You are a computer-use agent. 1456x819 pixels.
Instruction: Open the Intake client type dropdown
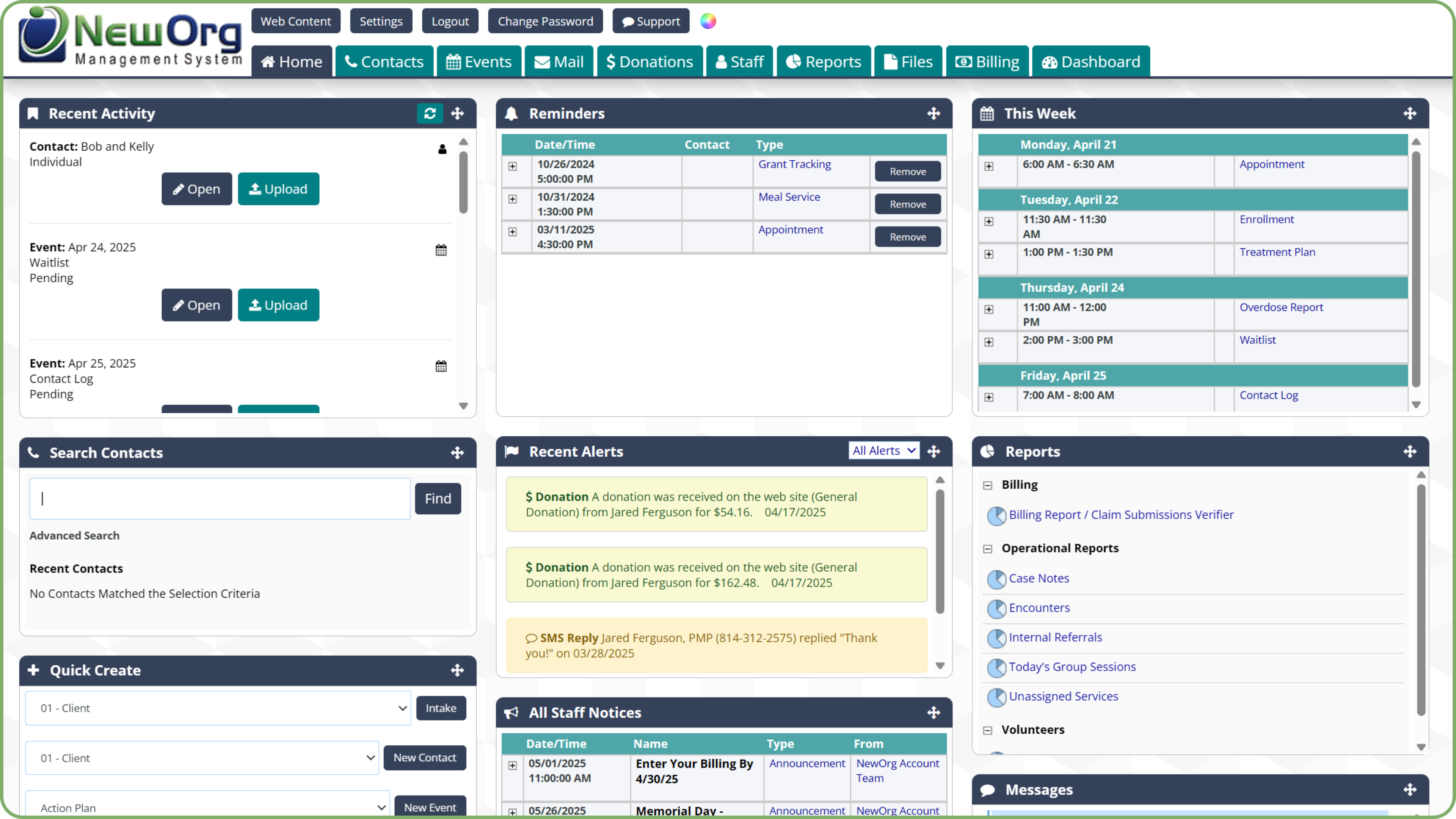point(218,708)
